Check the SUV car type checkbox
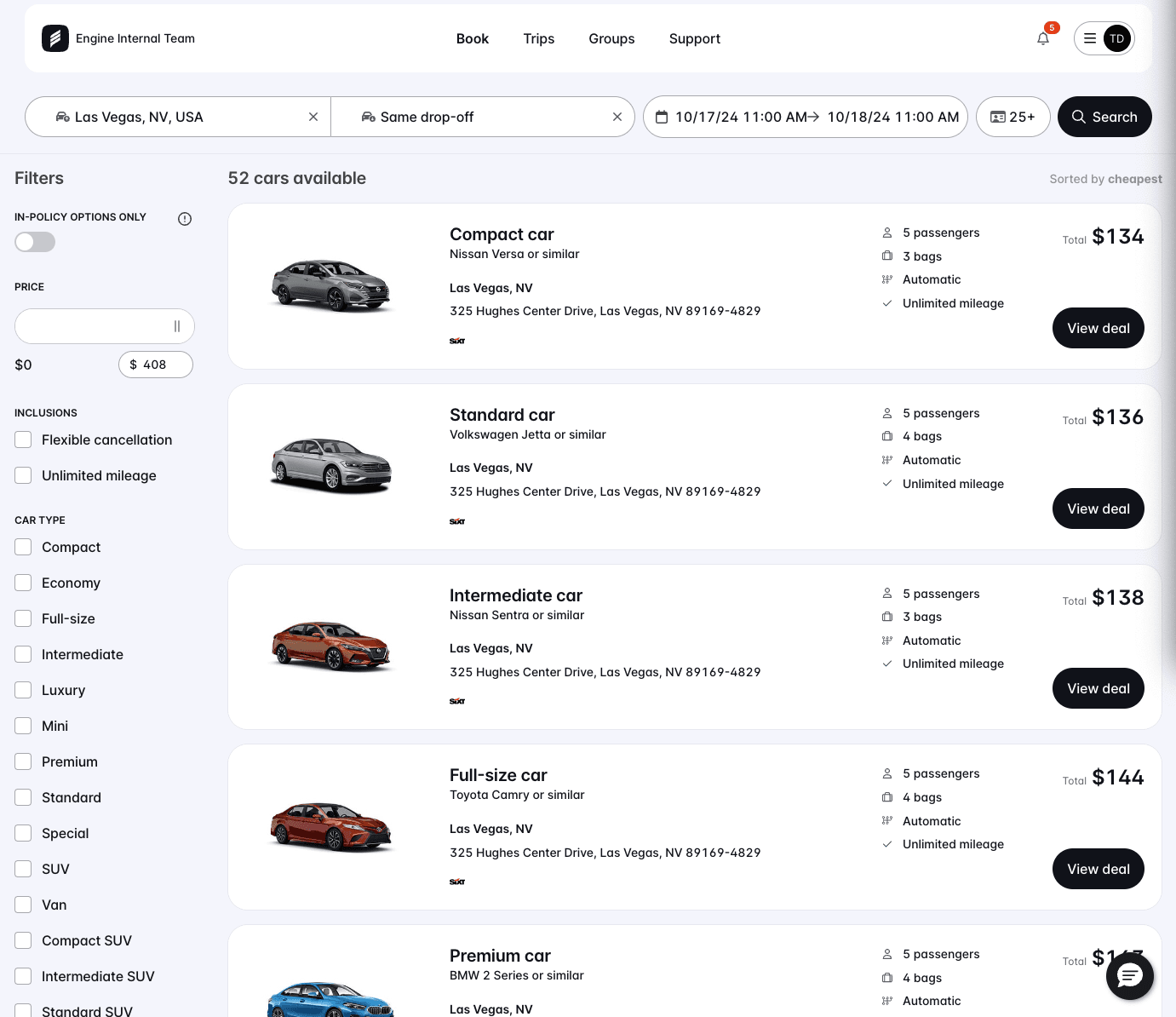1176x1017 pixels. point(24,869)
